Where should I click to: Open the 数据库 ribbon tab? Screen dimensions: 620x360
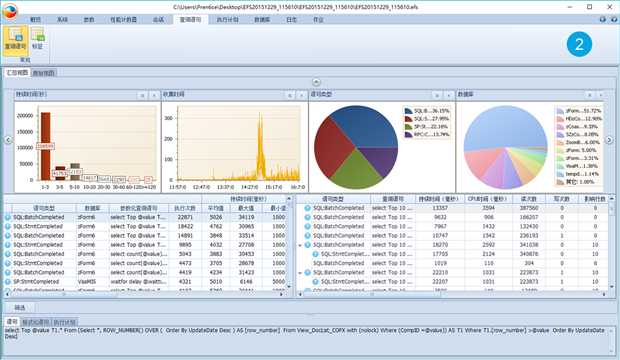[x=262, y=19]
